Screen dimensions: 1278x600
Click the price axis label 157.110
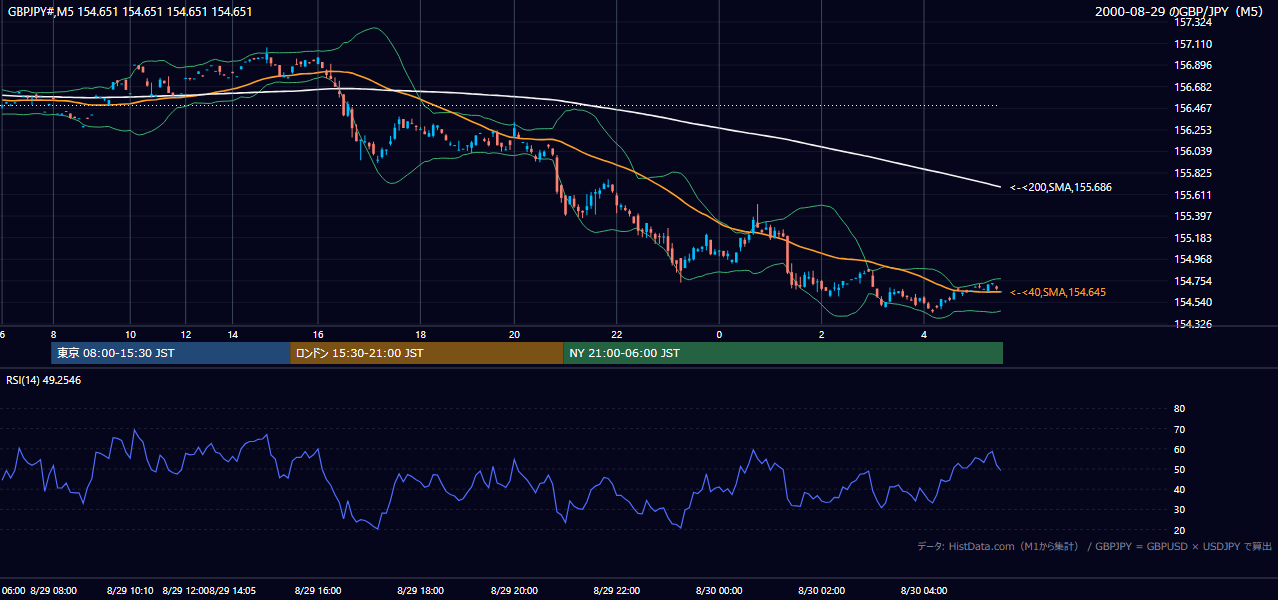pyautogui.click(x=1193, y=44)
